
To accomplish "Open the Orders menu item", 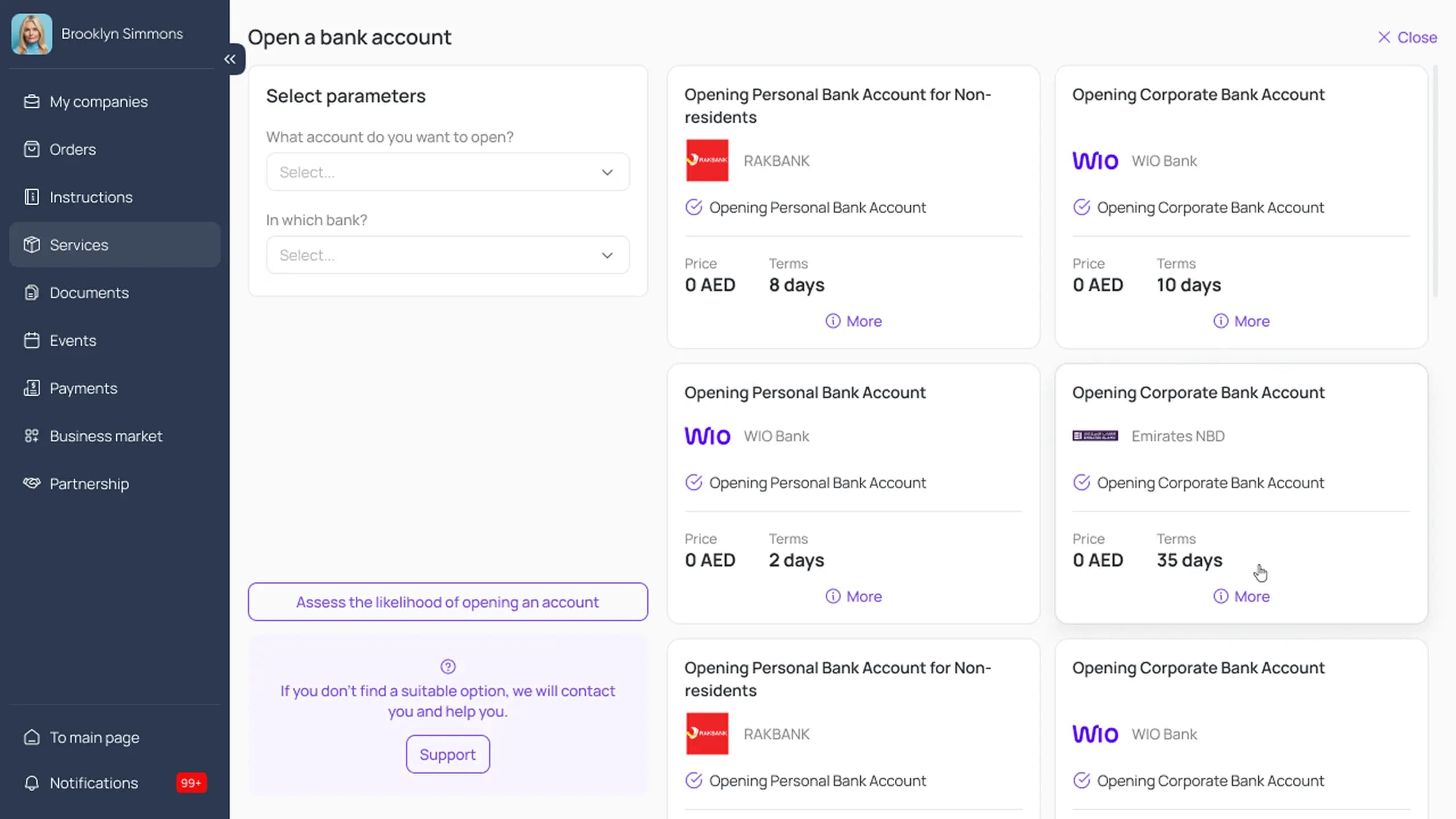I will coord(72,149).
